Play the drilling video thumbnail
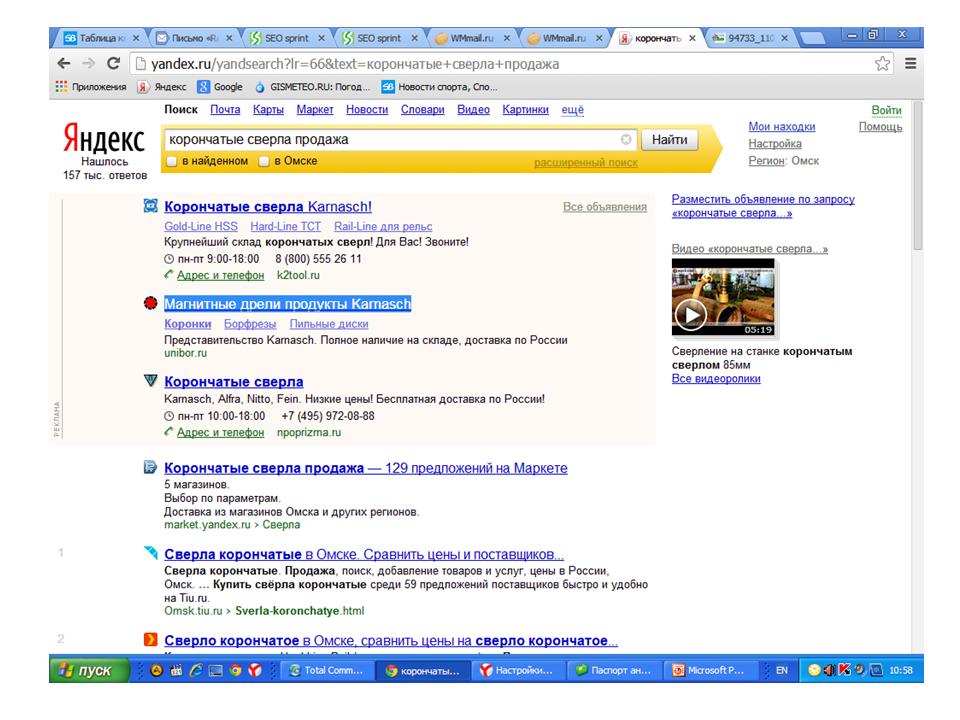Screen dimensions: 960x720 [x=723, y=297]
